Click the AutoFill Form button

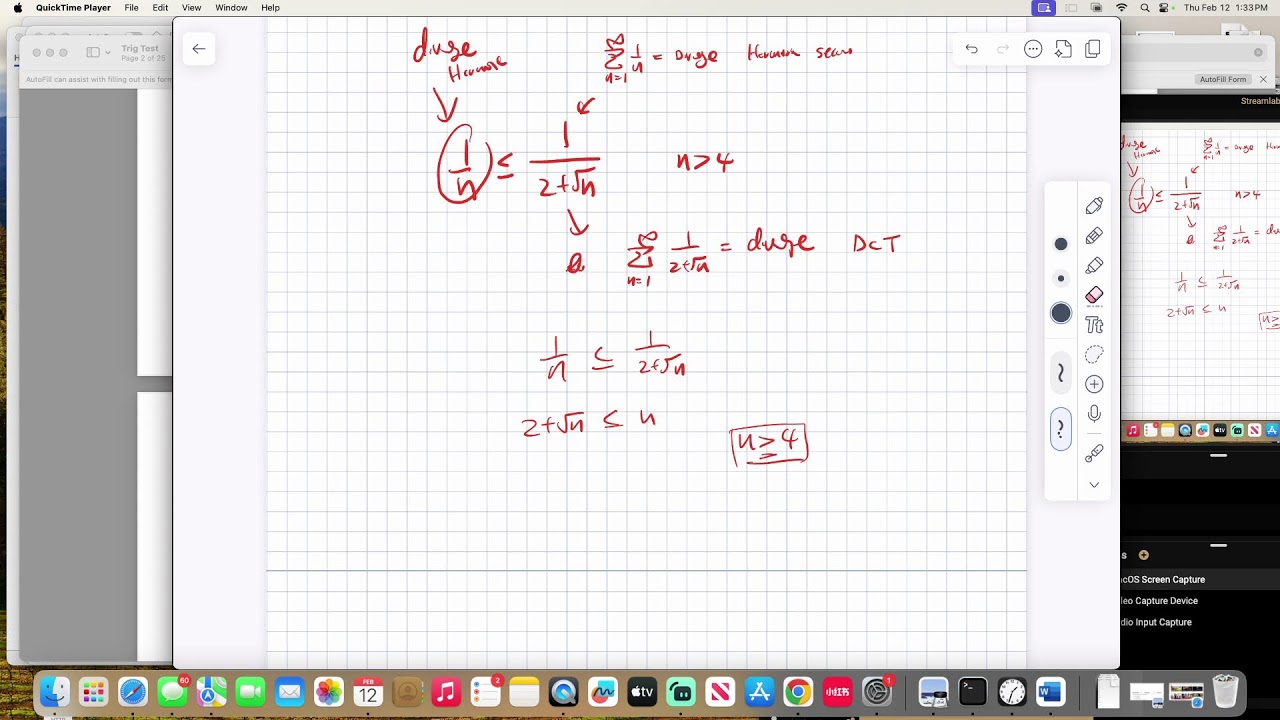[x=1223, y=79]
